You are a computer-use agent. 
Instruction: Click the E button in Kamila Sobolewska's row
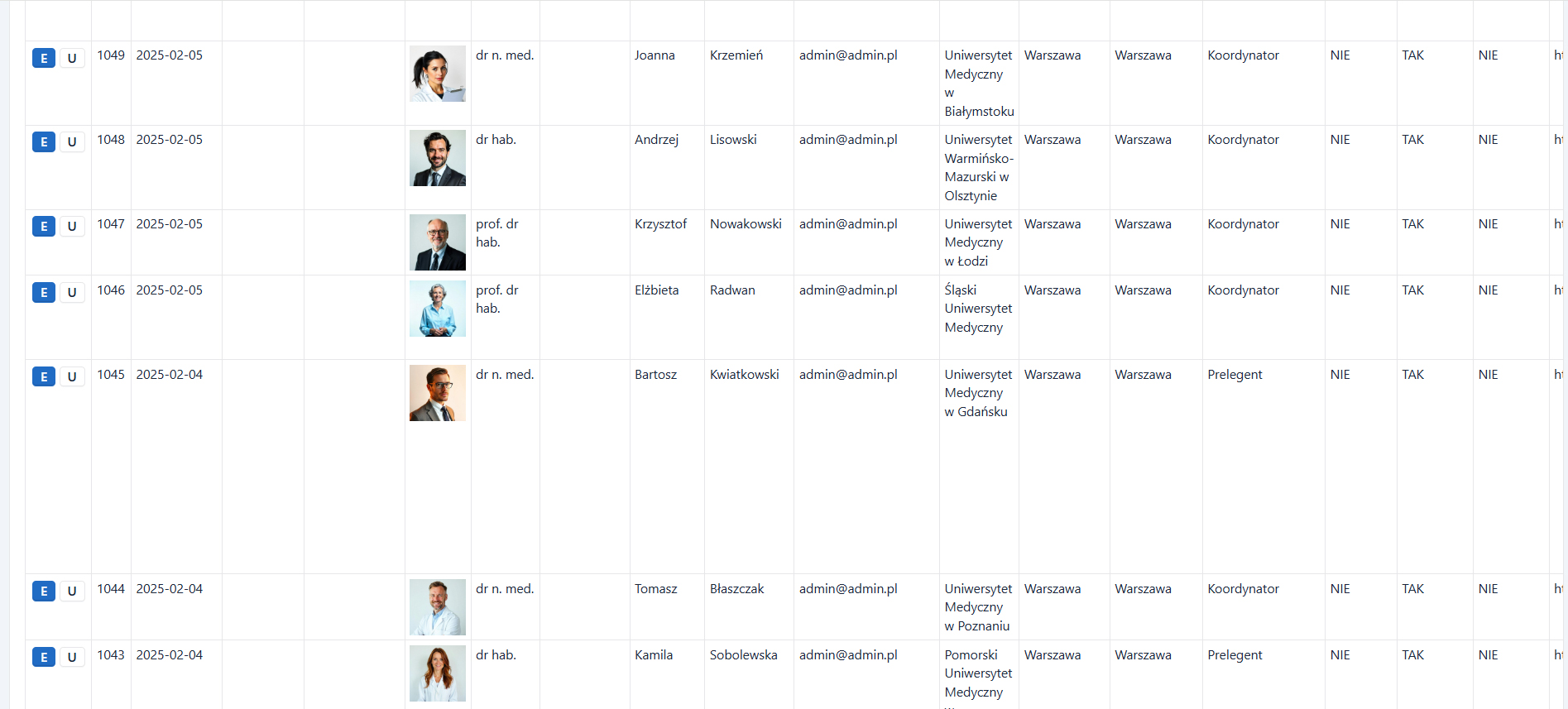pos(44,658)
